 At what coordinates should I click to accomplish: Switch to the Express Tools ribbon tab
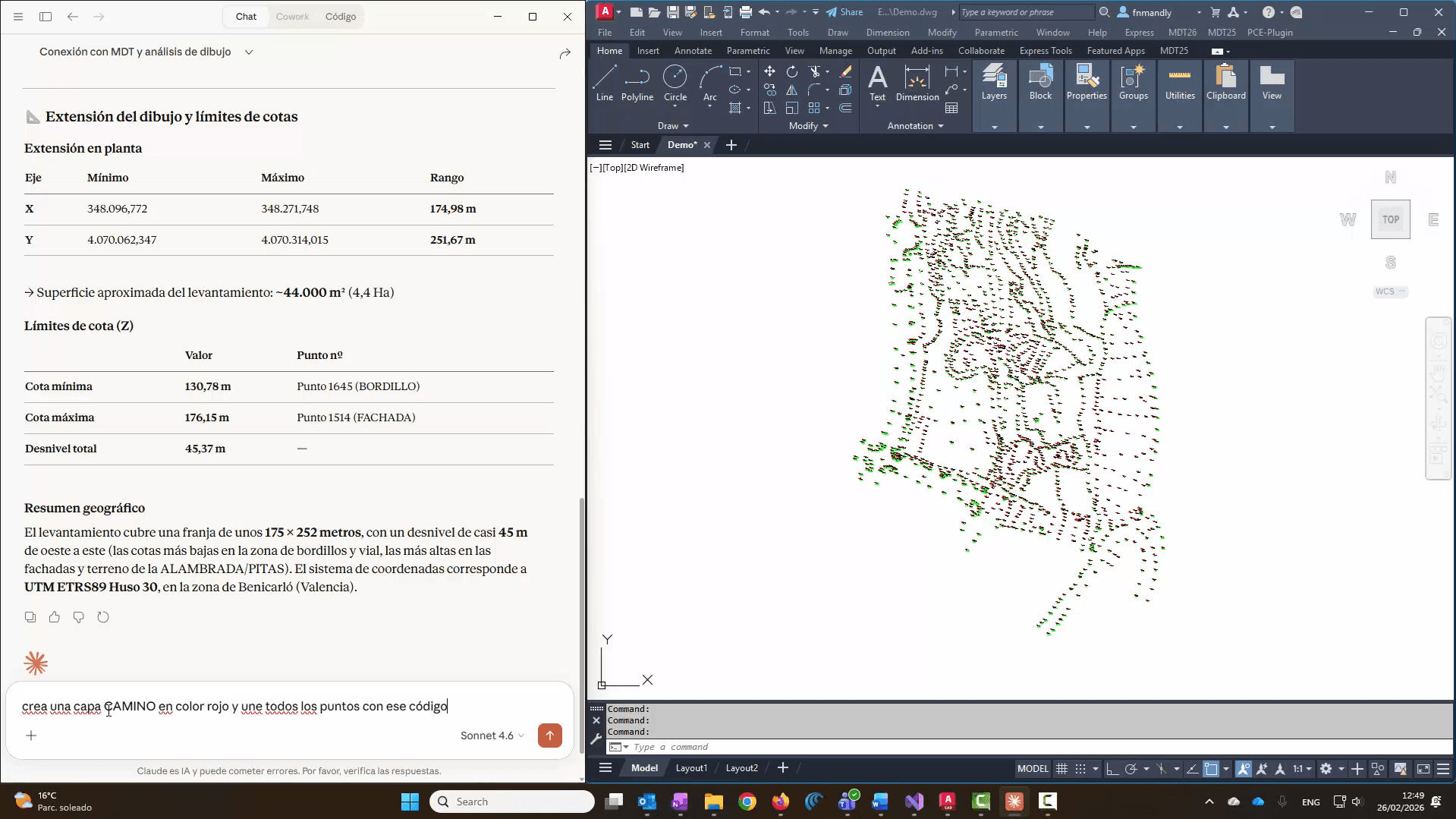[1046, 51]
